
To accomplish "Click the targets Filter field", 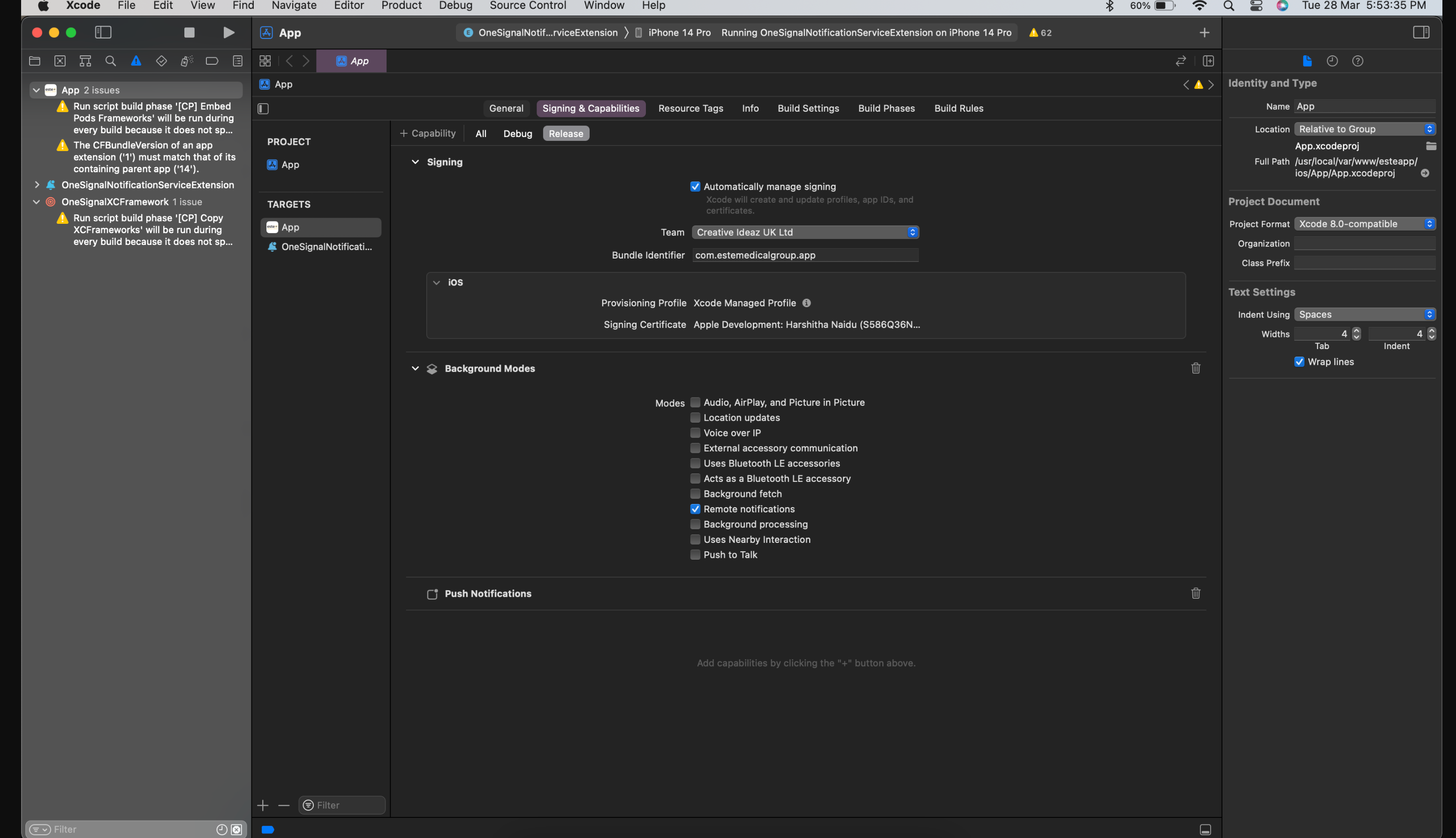I will [341, 805].
